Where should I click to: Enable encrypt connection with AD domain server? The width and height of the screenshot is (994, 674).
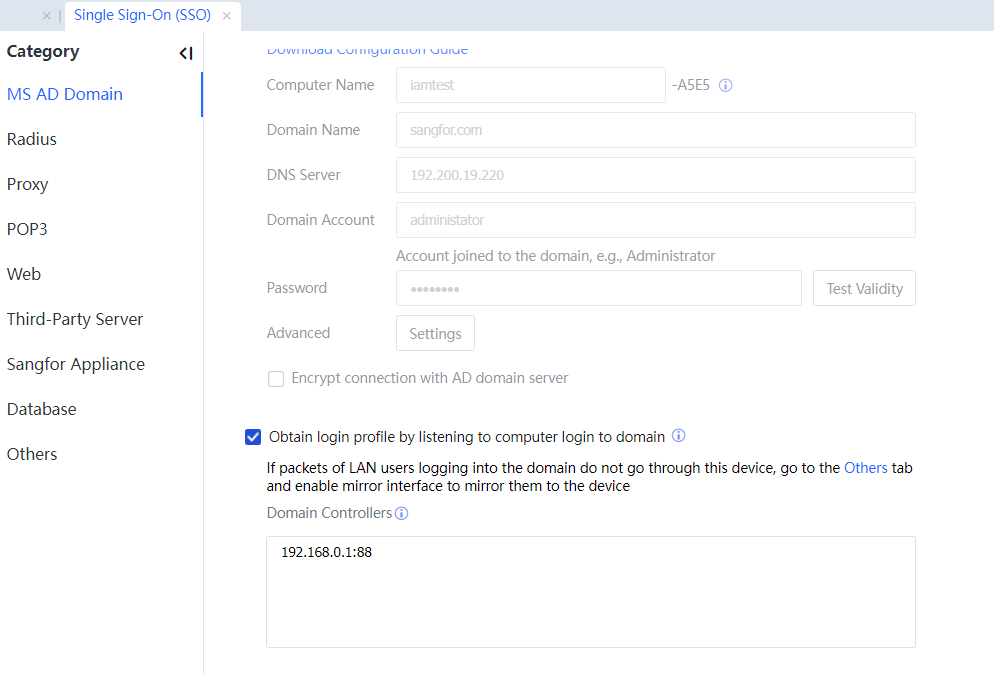point(276,379)
